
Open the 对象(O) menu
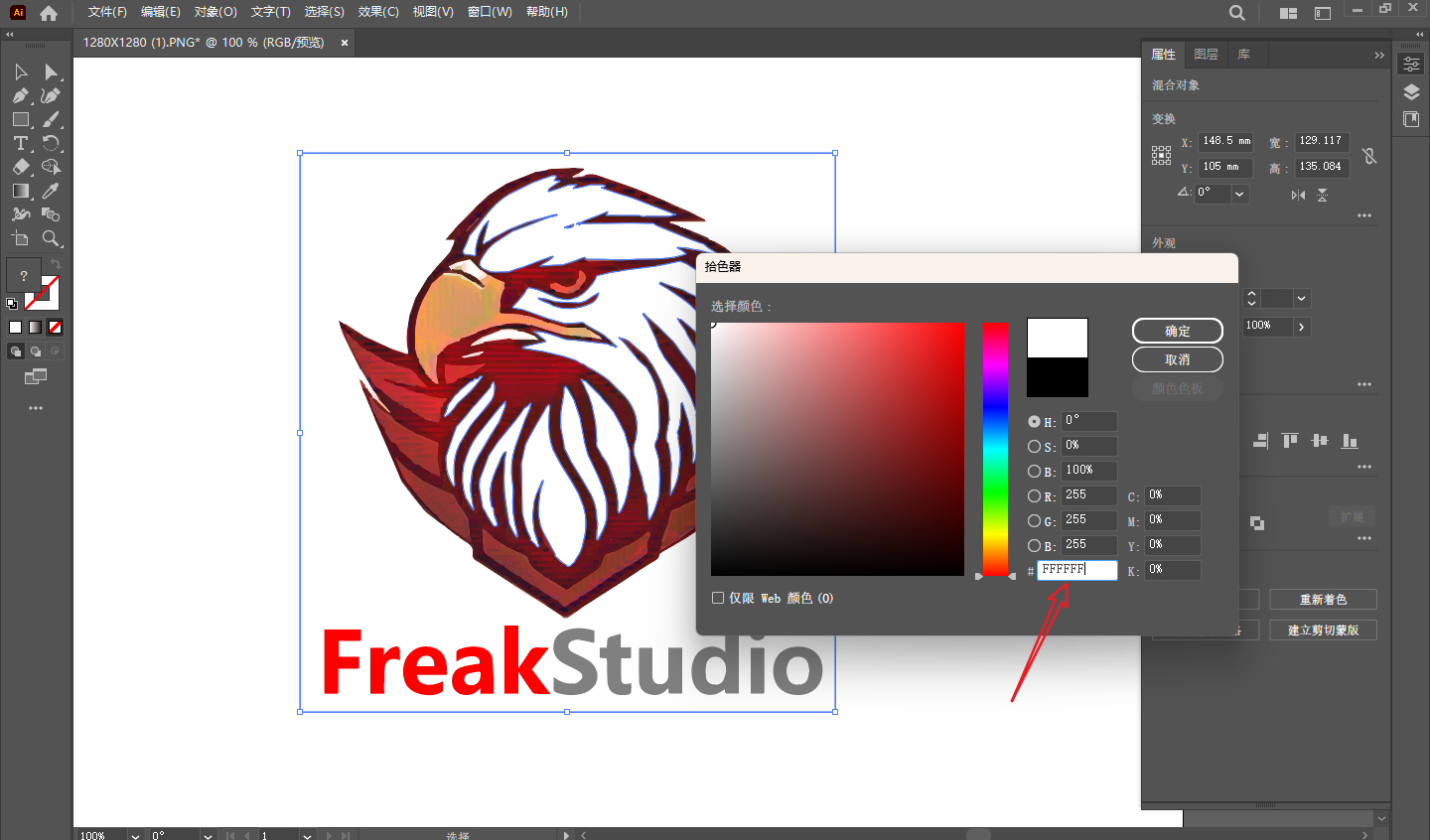tap(215, 12)
